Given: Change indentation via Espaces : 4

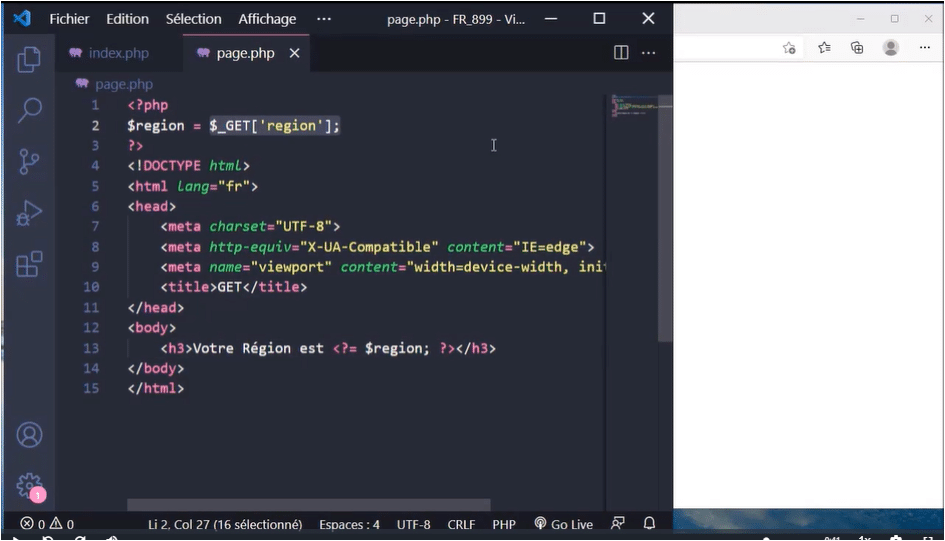Looking at the screenshot, I should pos(350,524).
